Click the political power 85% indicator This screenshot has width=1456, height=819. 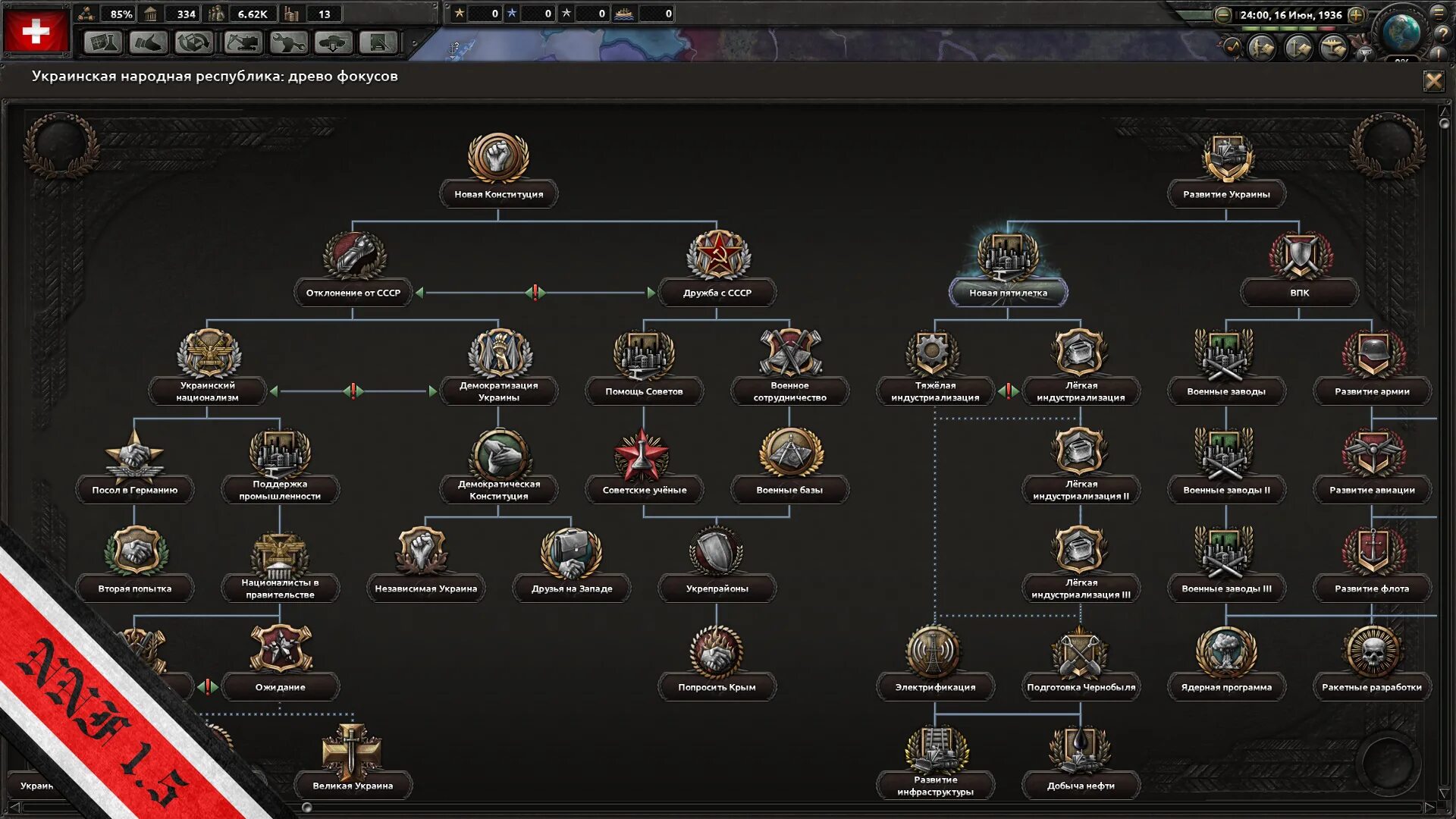tap(106, 14)
